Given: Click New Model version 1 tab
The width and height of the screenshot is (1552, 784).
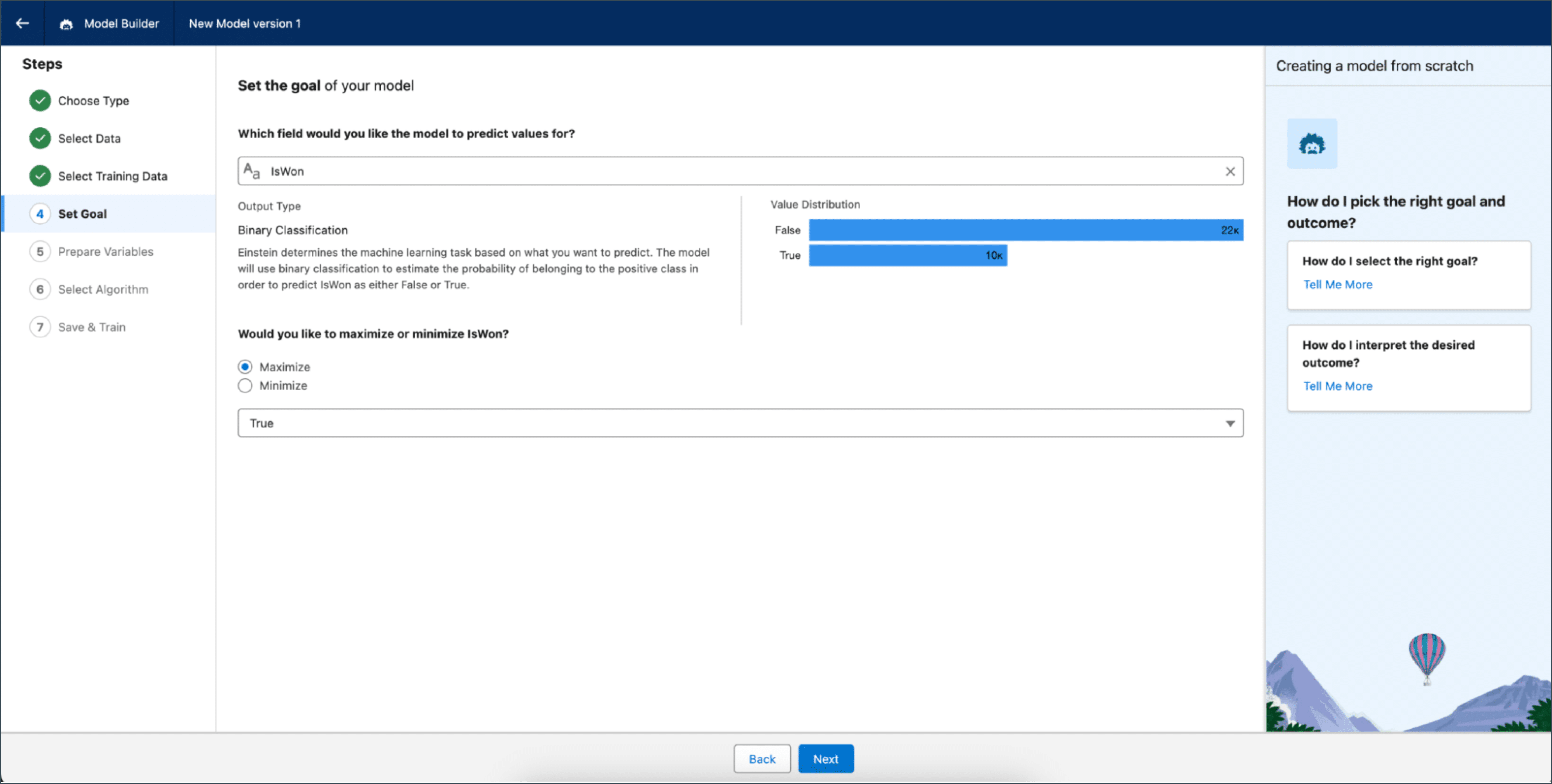Looking at the screenshot, I should click(245, 24).
